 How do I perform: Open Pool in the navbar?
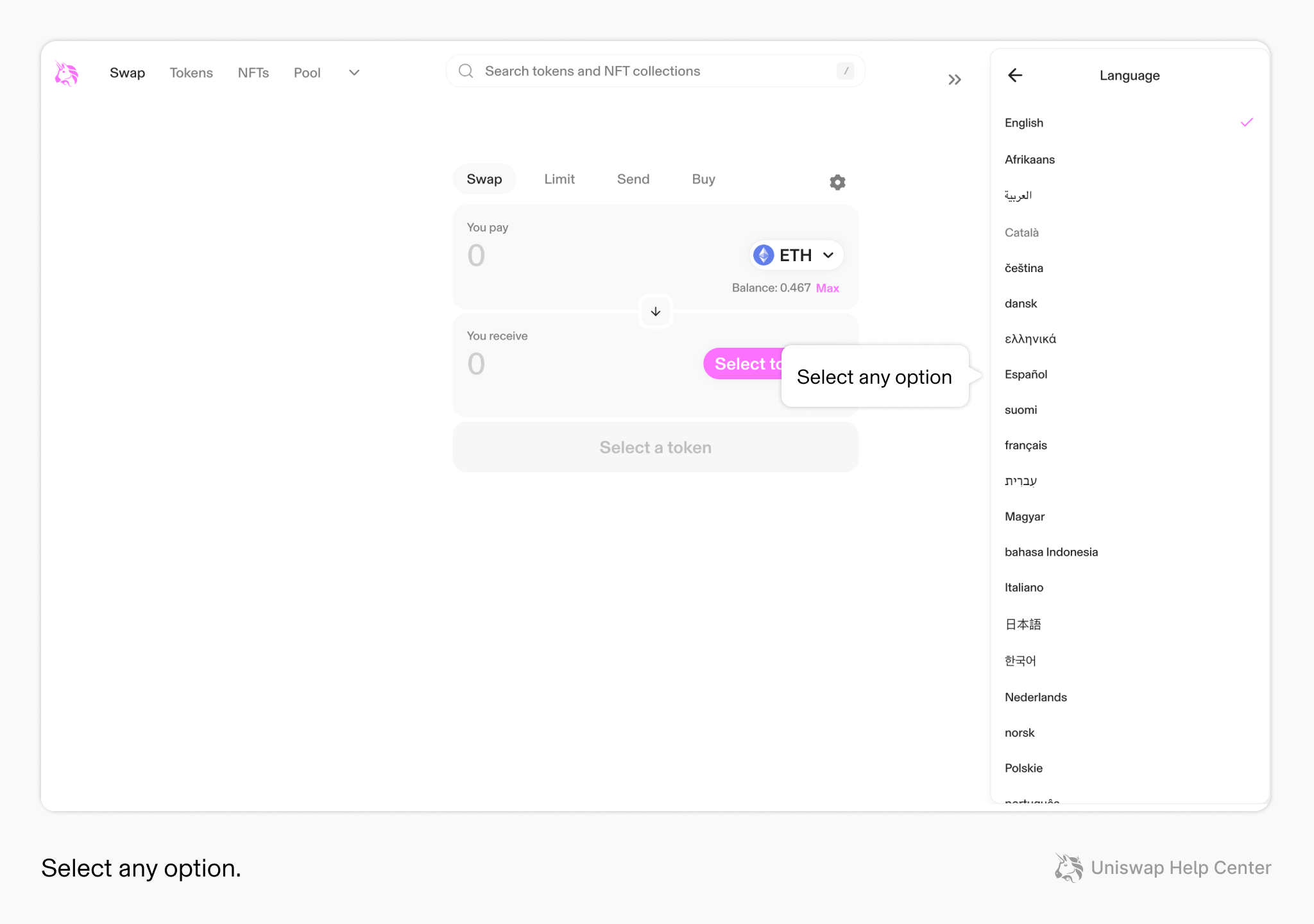307,73
